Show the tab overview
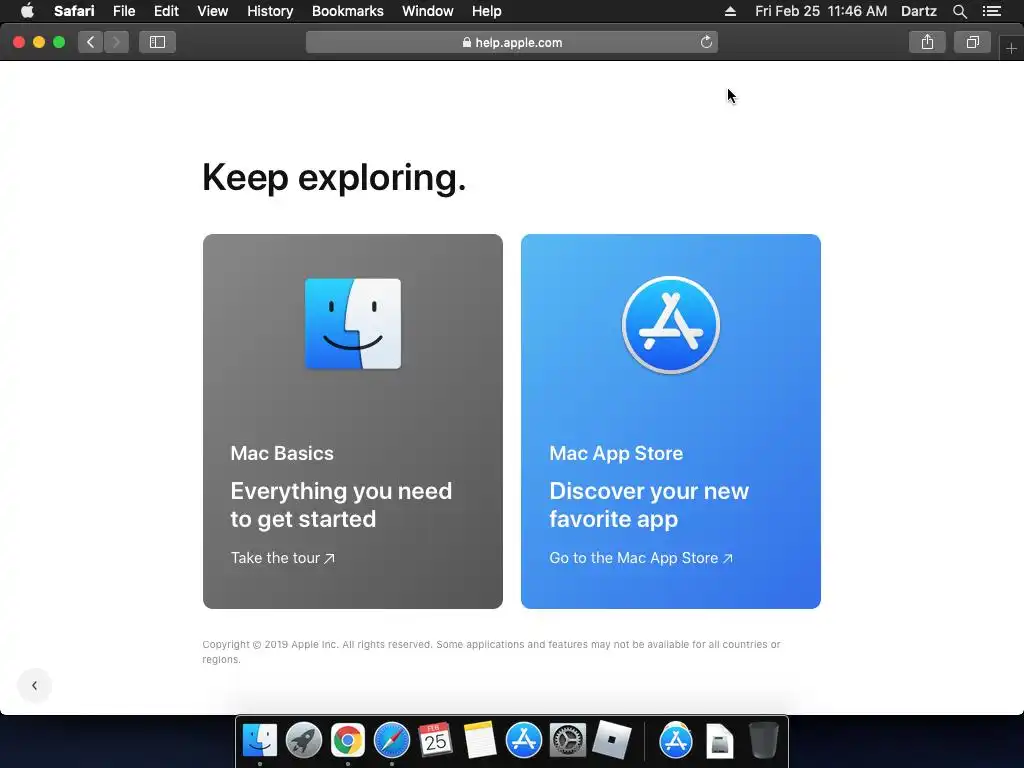The width and height of the screenshot is (1024, 768). (x=972, y=42)
